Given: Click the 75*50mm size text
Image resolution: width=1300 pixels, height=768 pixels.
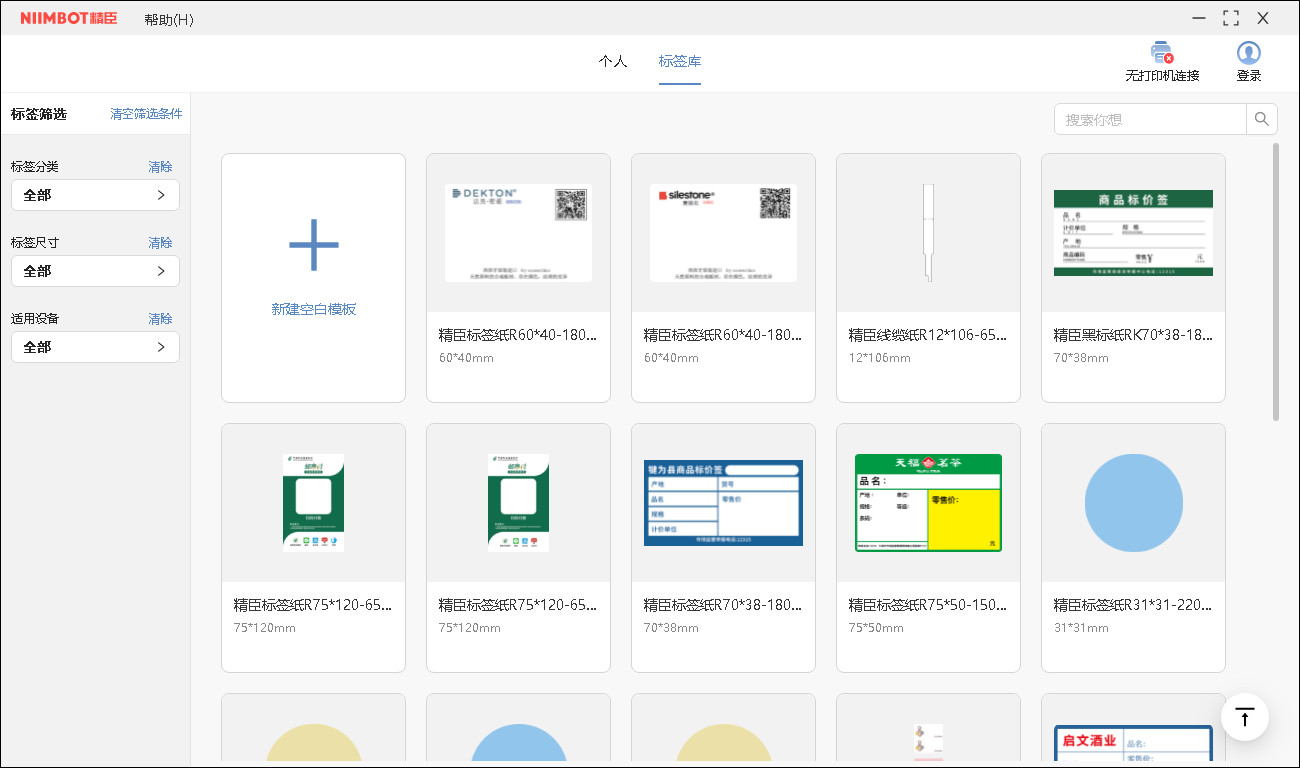Looking at the screenshot, I should tap(876, 628).
